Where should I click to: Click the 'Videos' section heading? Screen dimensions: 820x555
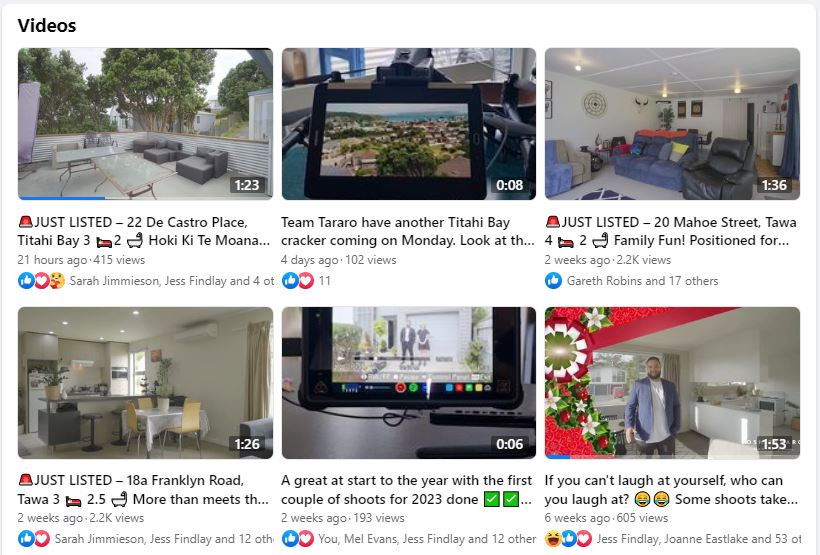[x=47, y=26]
